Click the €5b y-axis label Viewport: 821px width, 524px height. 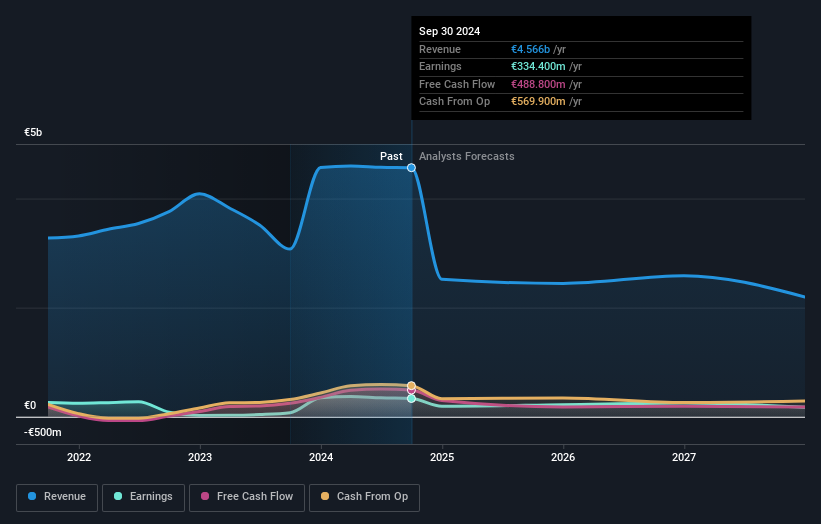coord(33,132)
